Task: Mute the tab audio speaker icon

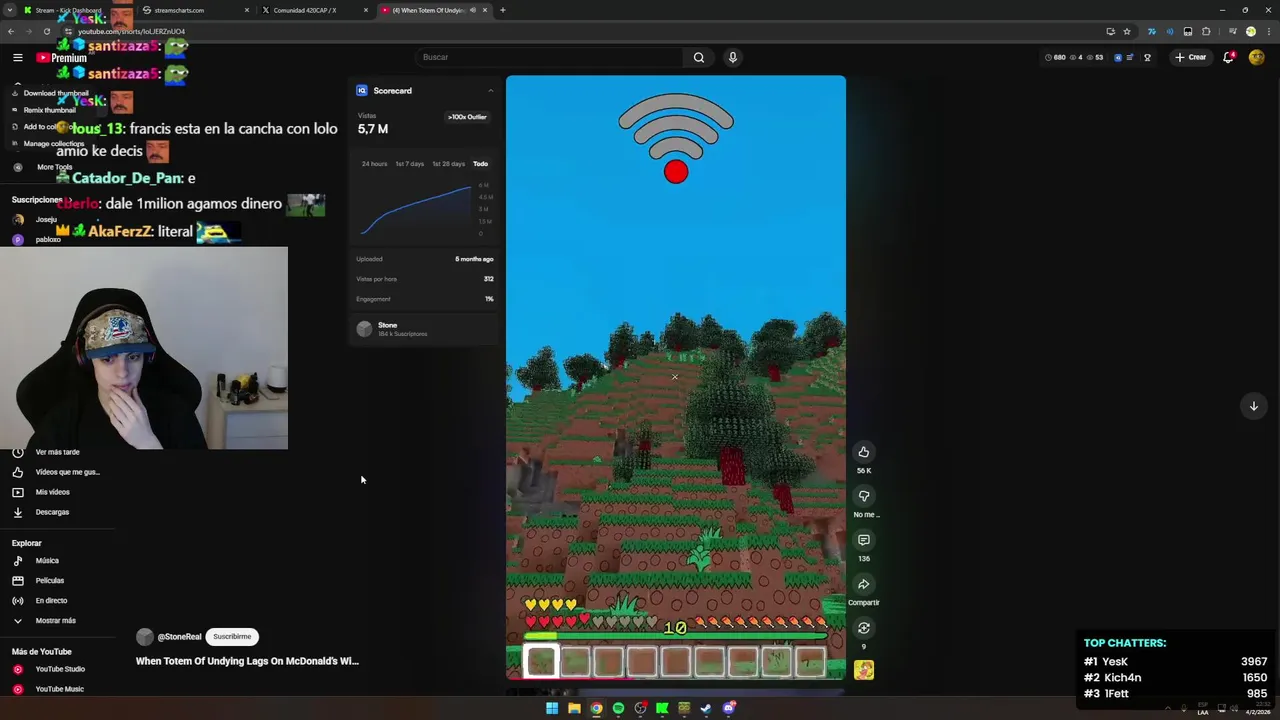Action: (473, 10)
